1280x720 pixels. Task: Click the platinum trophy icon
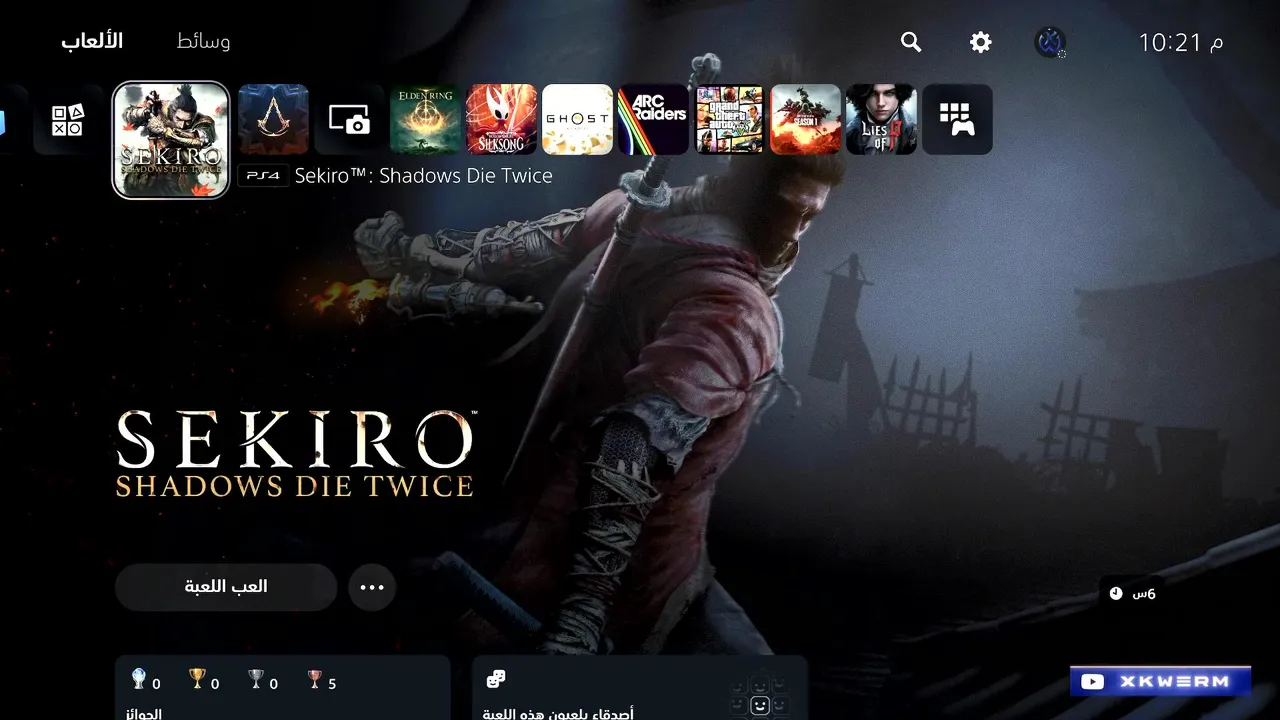click(x=139, y=680)
